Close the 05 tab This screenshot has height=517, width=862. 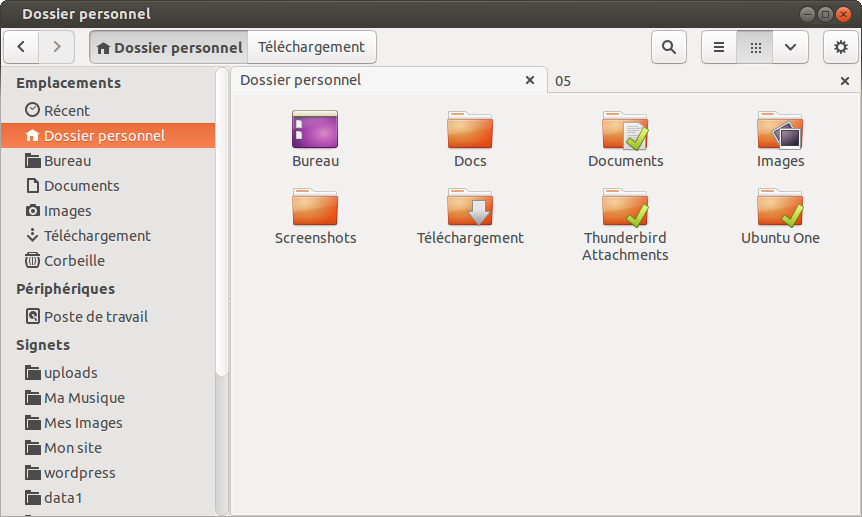click(x=845, y=81)
